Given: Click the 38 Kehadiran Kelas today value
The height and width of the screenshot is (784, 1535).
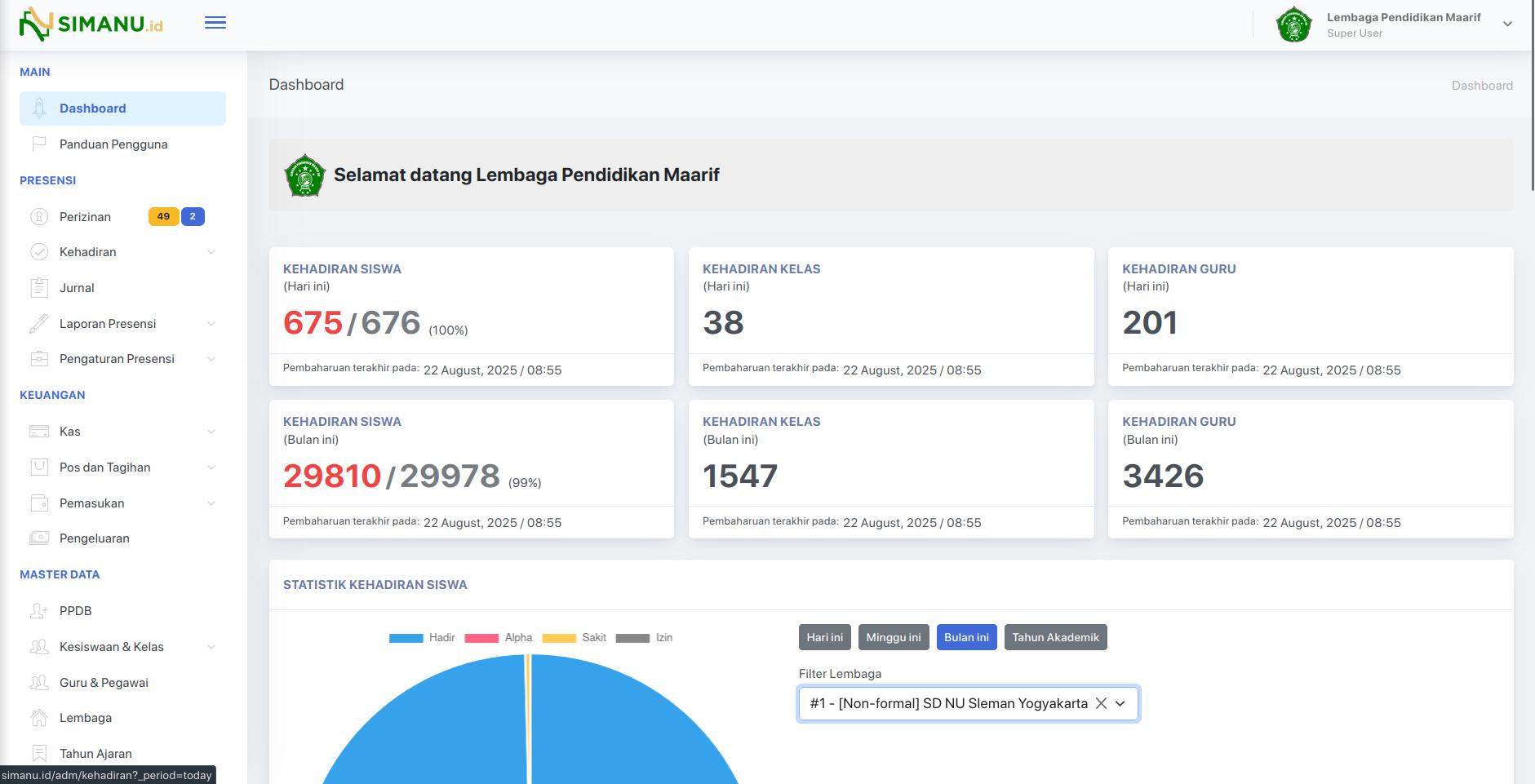Looking at the screenshot, I should 723,323.
